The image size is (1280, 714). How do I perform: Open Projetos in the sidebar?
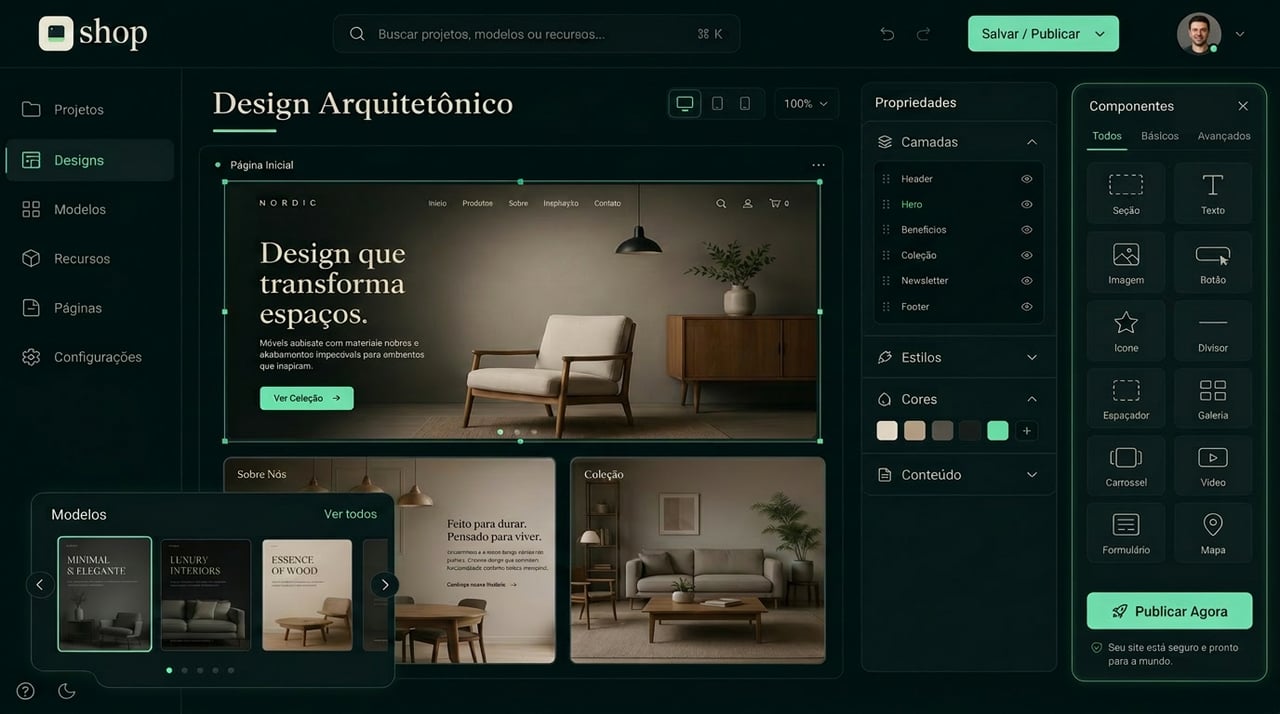coord(90,110)
